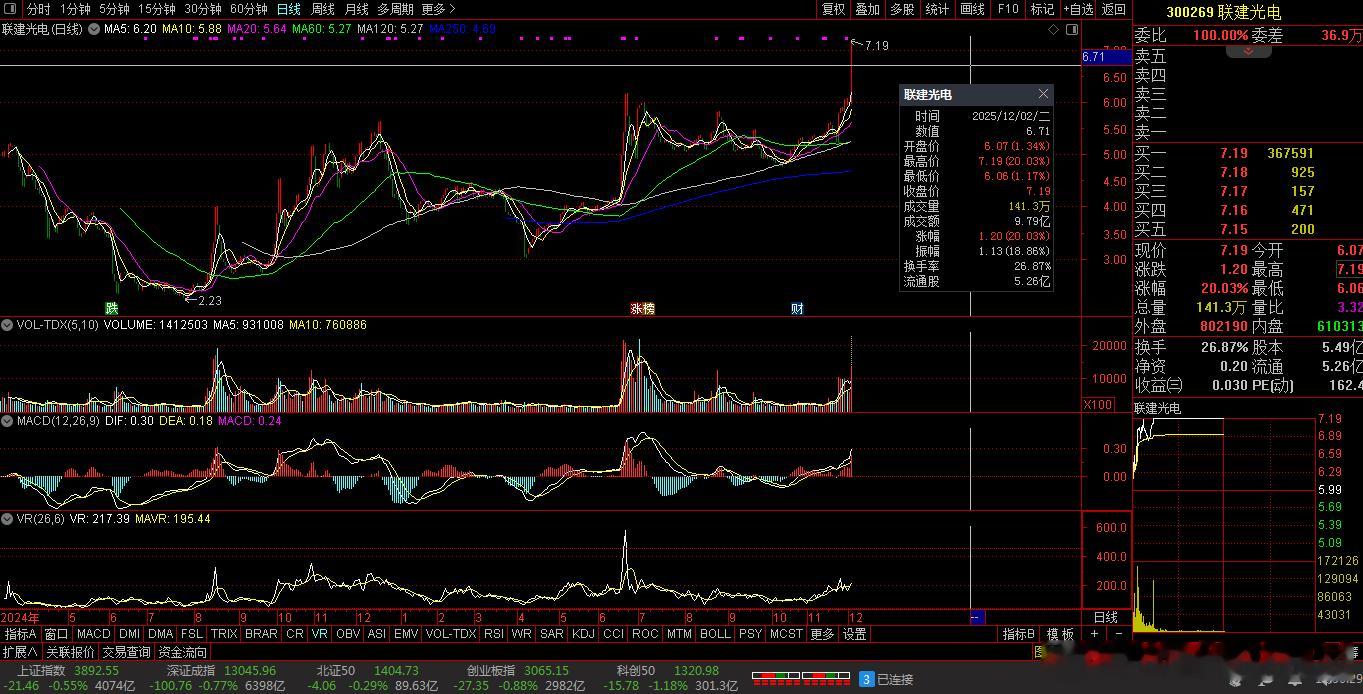Click the 标记 mark button
Viewport: 1363px width, 694px height.
click(1042, 9)
